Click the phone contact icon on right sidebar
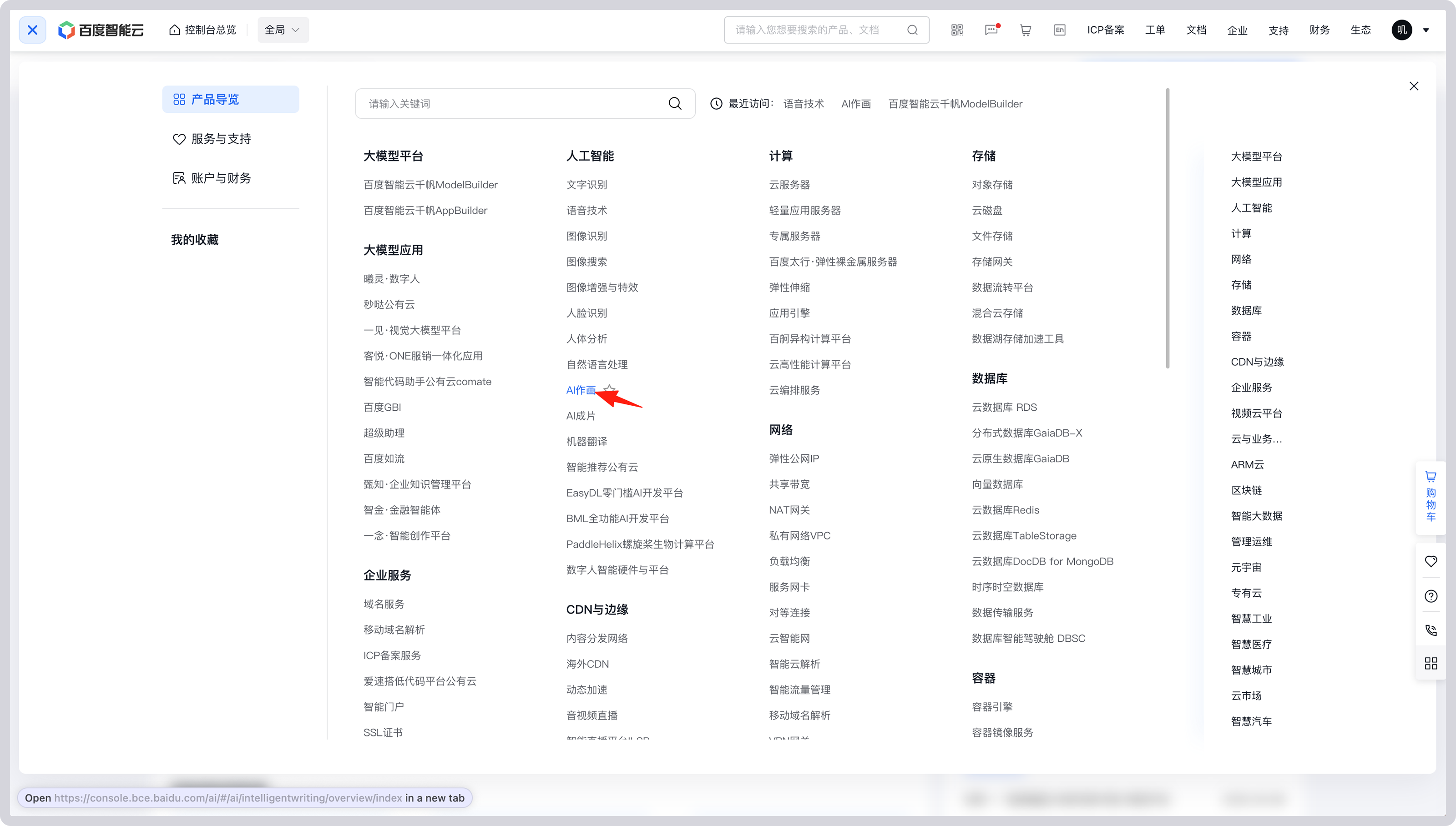Image resolution: width=1456 pixels, height=826 pixels. tap(1431, 630)
